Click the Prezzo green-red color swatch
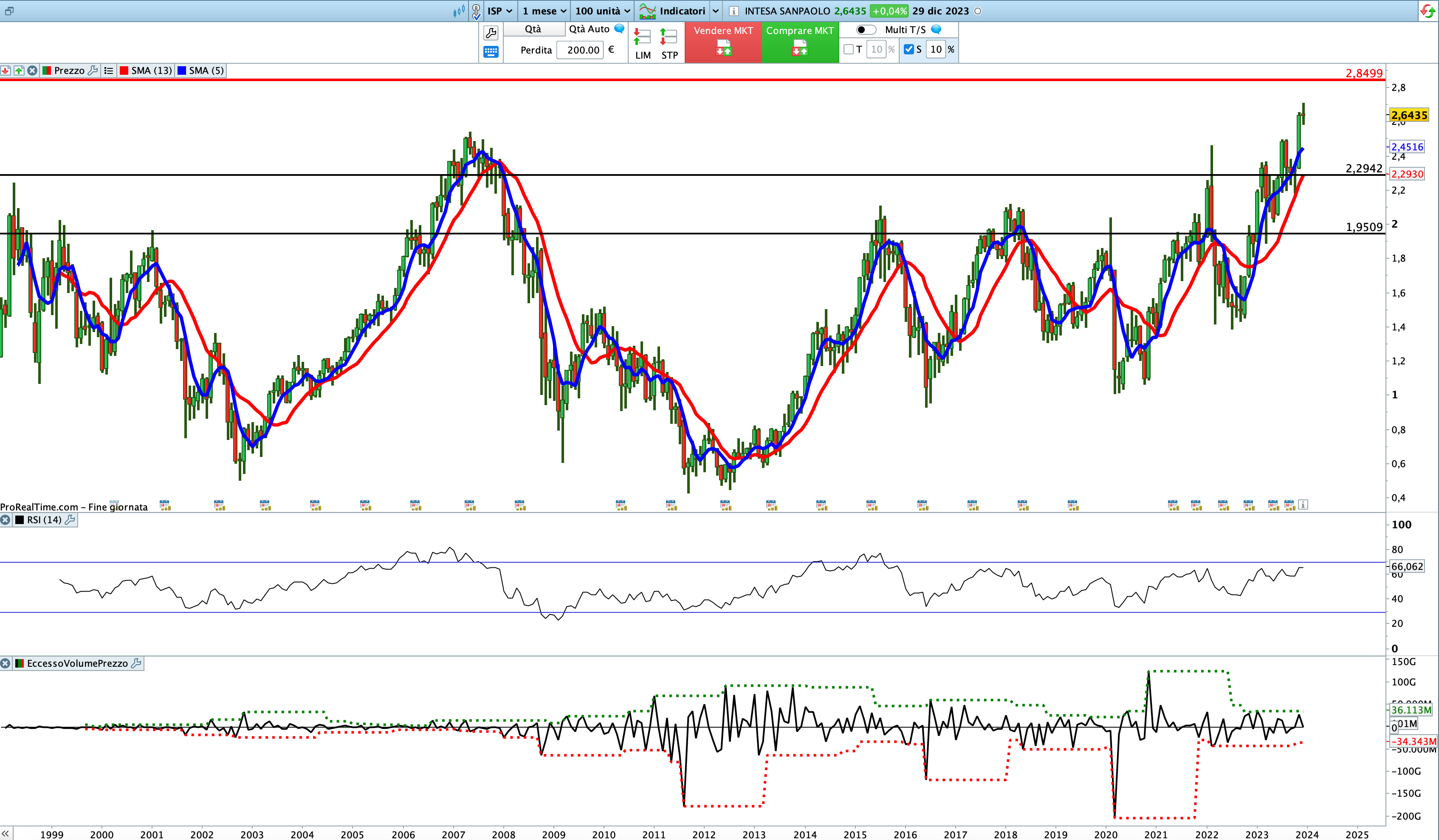The height and width of the screenshot is (840, 1439). coord(46,71)
